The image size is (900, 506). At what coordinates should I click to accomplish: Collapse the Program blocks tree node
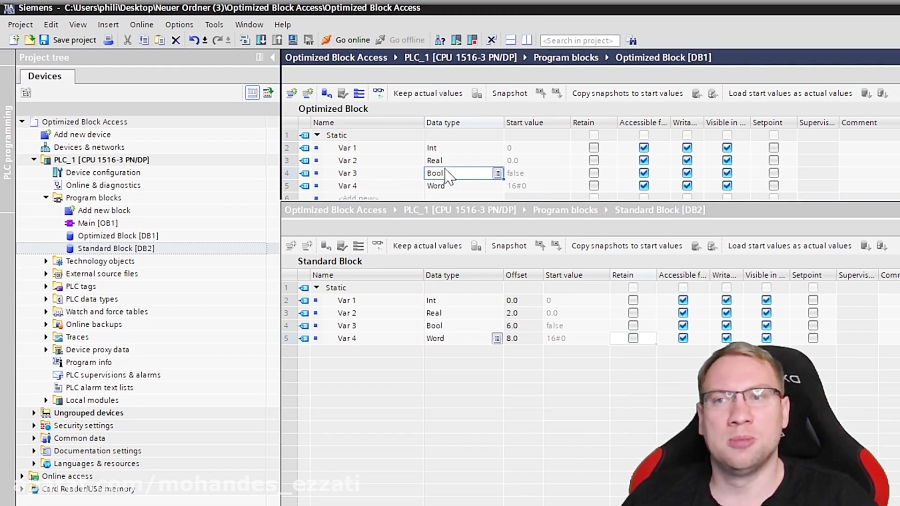coord(46,198)
